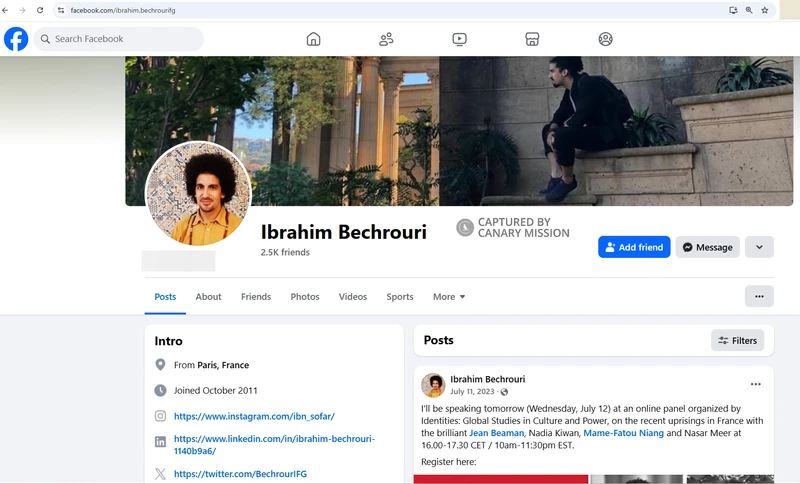Open the Home feed icon
This screenshot has width=800, height=484.
[x=313, y=39]
